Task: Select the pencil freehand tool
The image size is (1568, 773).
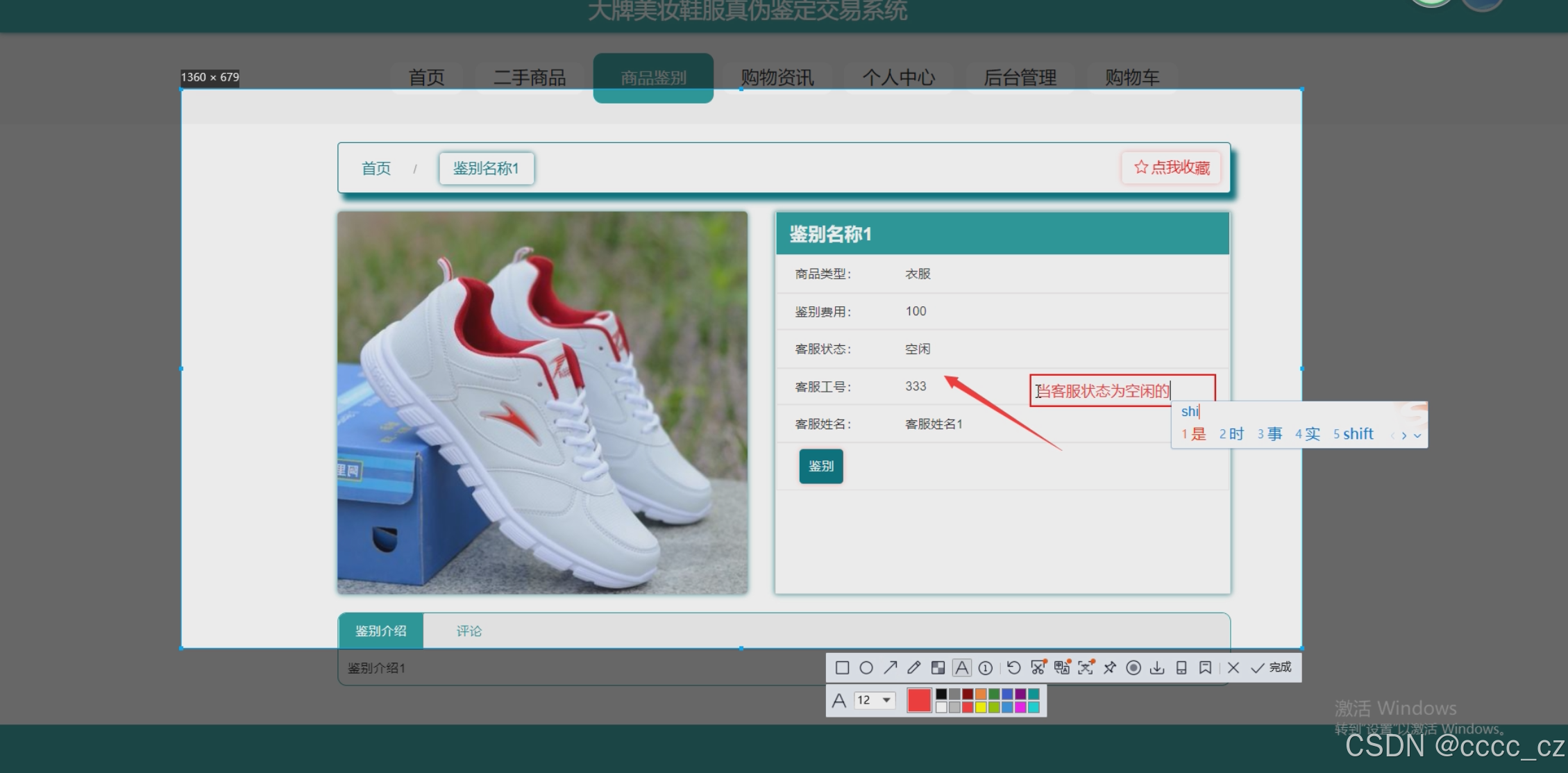Action: pyautogui.click(x=913, y=667)
